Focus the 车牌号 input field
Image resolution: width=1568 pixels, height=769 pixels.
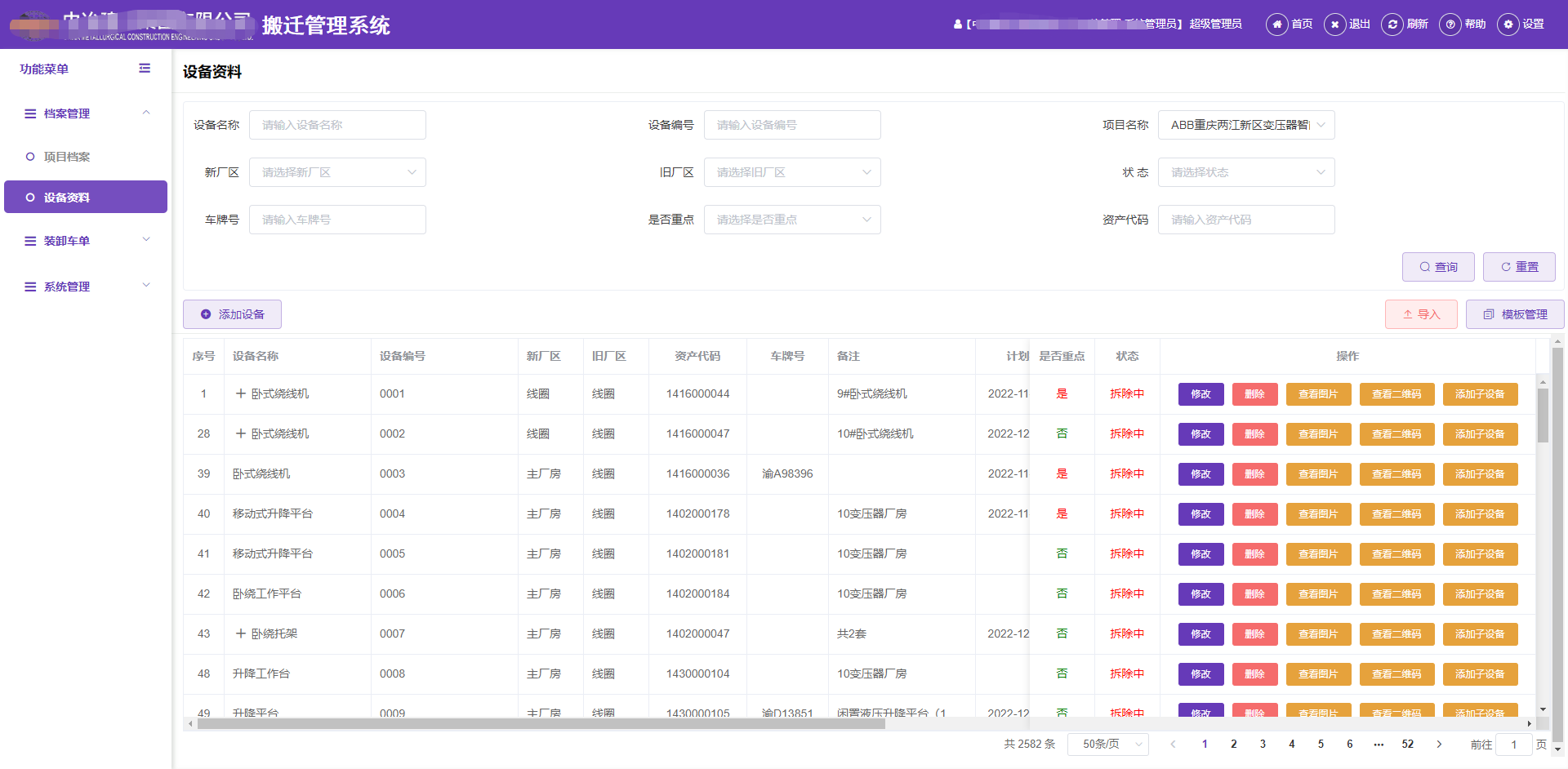pos(337,220)
